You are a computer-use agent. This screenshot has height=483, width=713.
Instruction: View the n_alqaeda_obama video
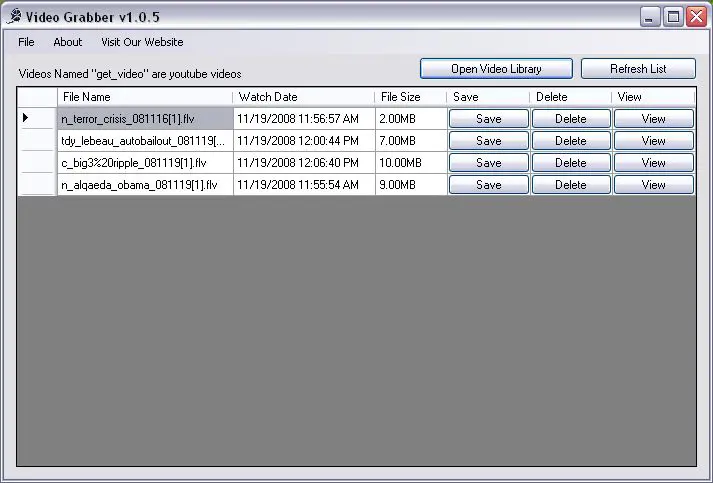[x=654, y=185]
